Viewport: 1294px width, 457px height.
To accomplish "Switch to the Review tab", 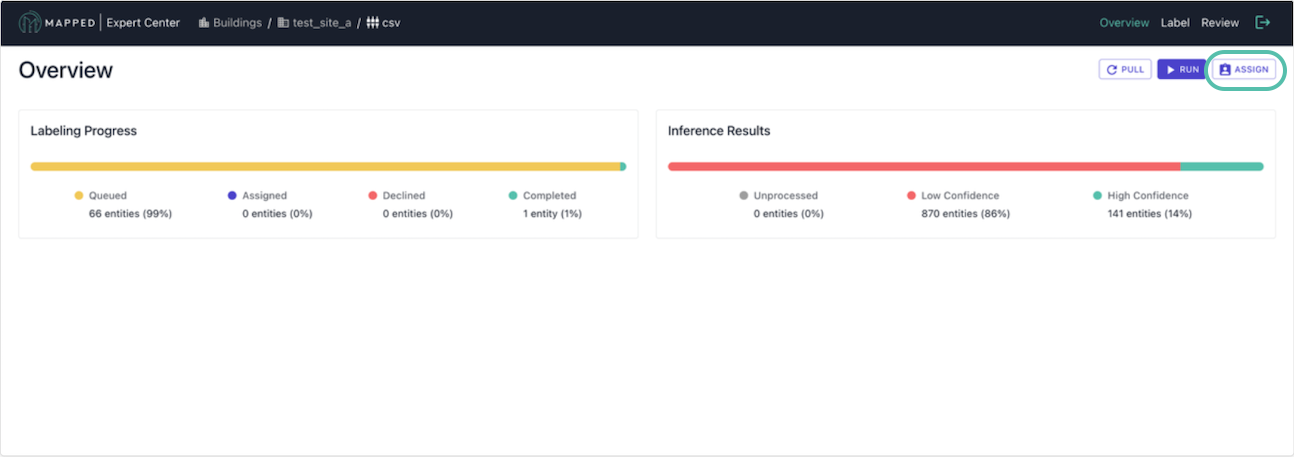I will pyautogui.click(x=1220, y=22).
